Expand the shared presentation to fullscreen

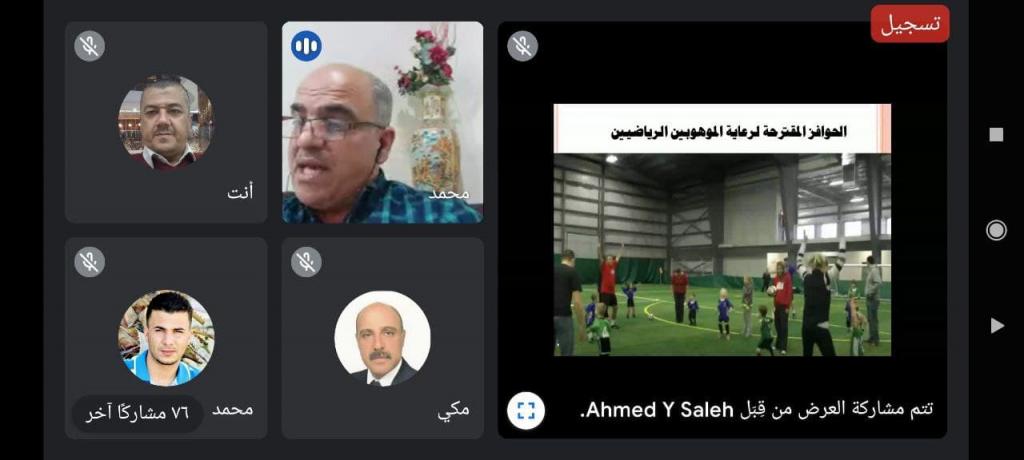[526, 410]
